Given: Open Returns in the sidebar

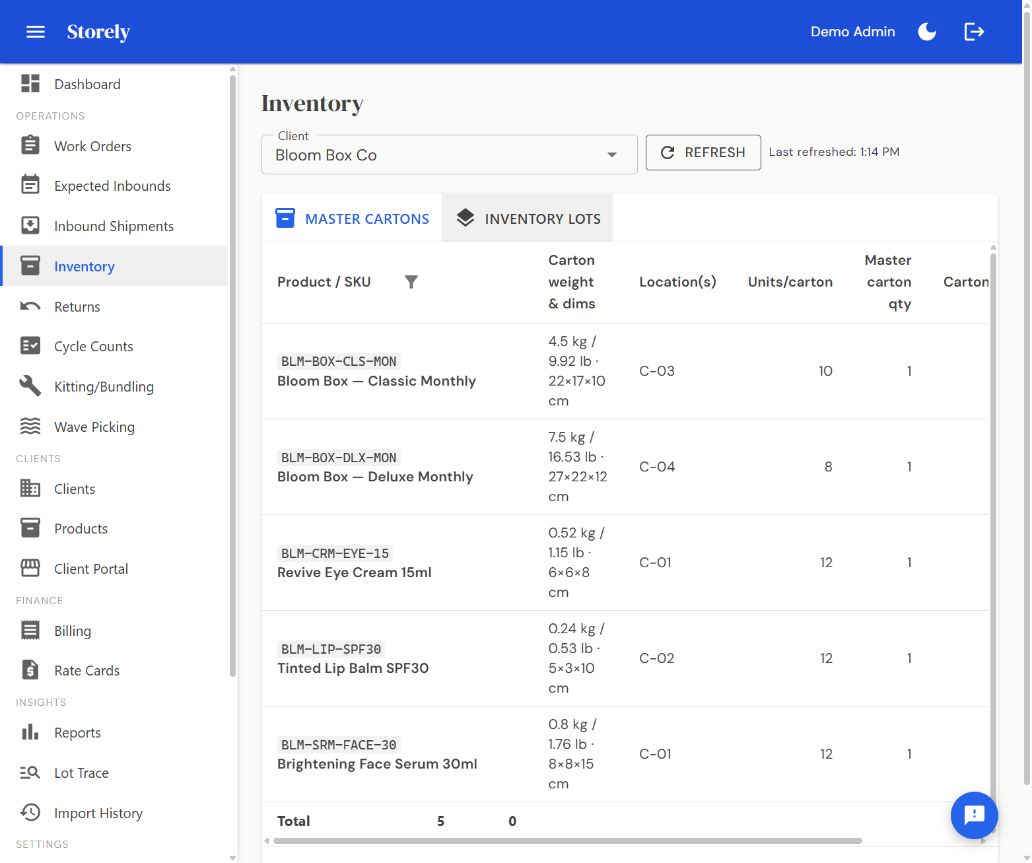Looking at the screenshot, I should coord(115,307).
